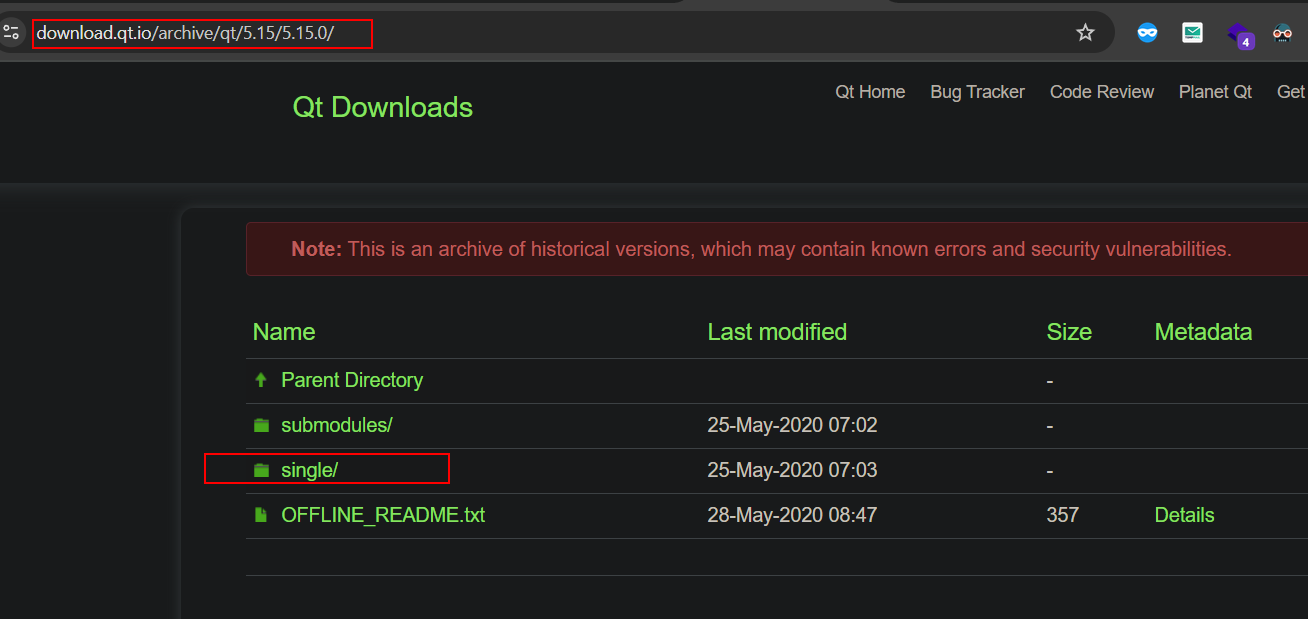Select the file size value 357
1308x619 pixels.
click(1062, 515)
